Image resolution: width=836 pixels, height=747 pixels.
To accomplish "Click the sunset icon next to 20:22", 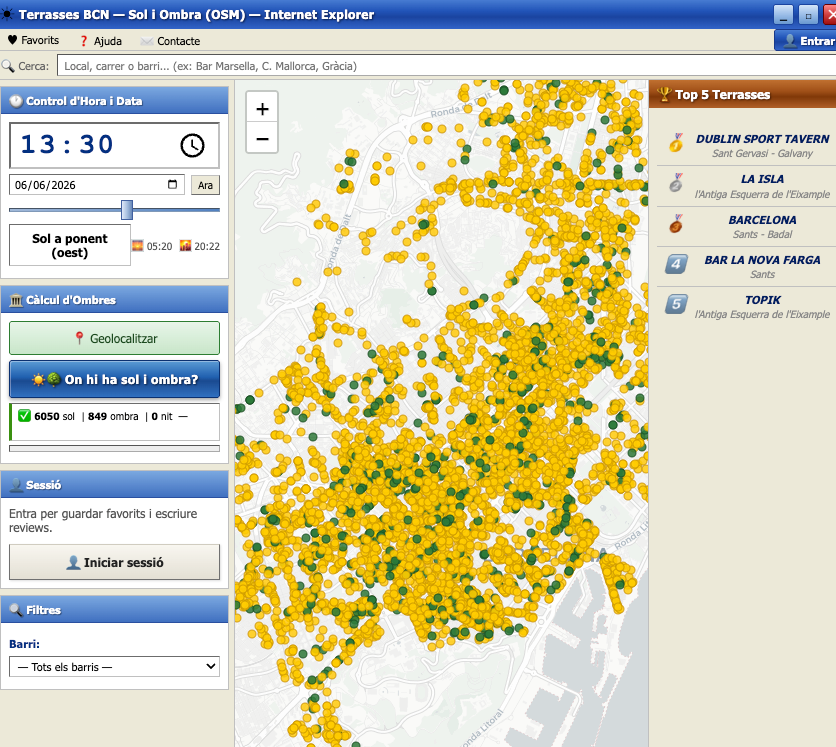I will click(186, 246).
